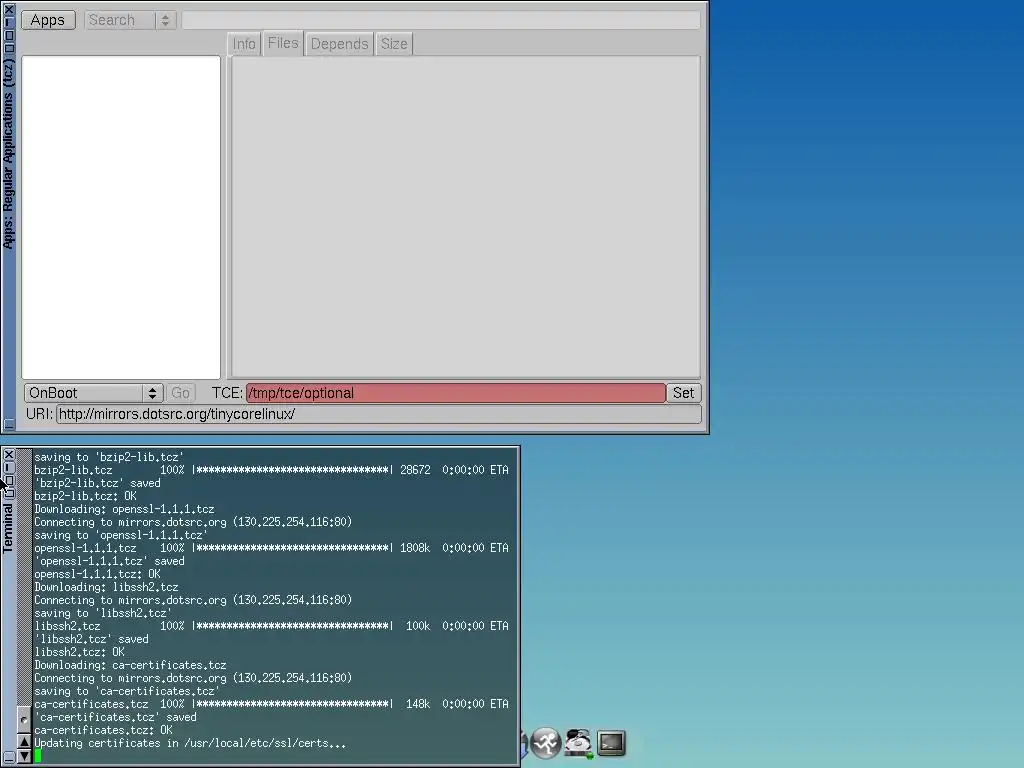Screen dimensions: 1024x768
Task: Open the Run Program dock icon
Action: tap(545, 743)
